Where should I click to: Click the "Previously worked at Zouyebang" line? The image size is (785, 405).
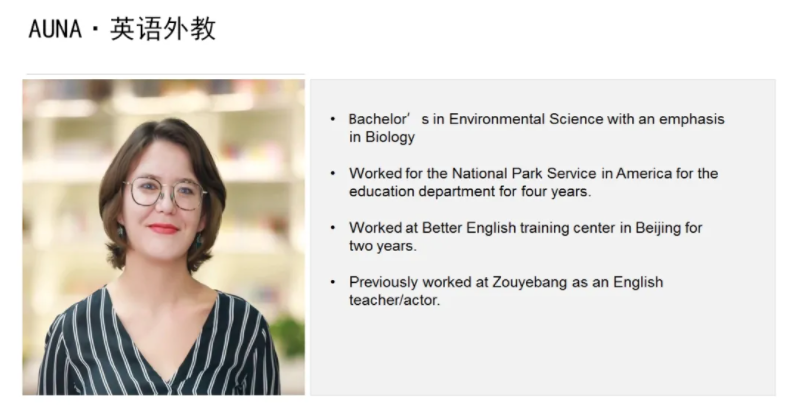[505, 282]
